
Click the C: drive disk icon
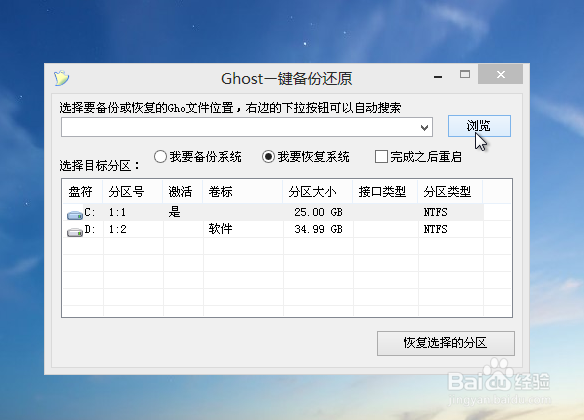(x=74, y=215)
